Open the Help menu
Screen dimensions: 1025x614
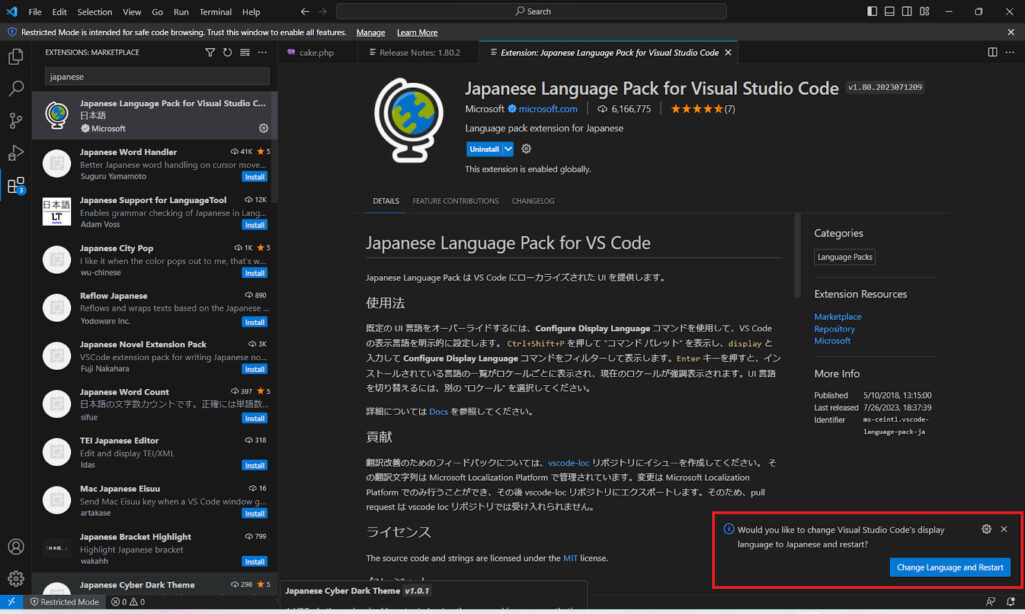[x=251, y=12]
